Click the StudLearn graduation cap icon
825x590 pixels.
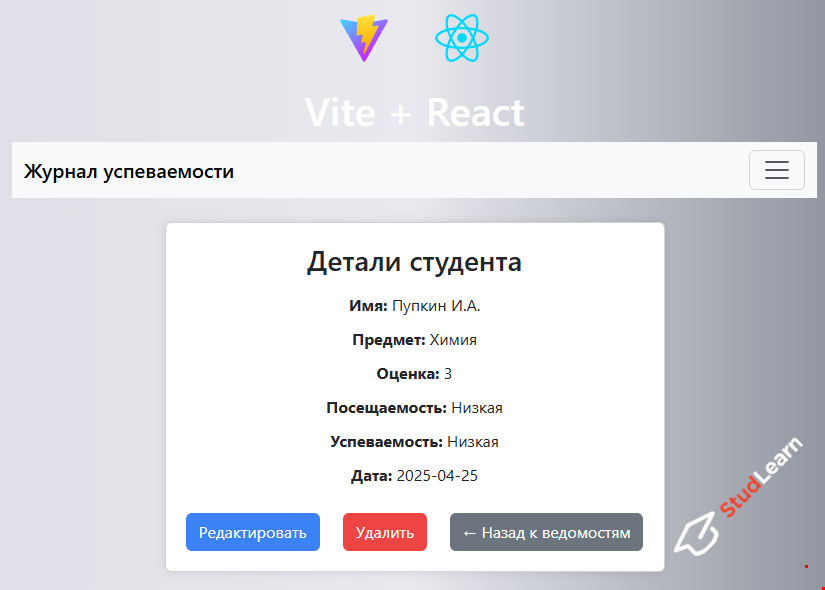pos(696,534)
